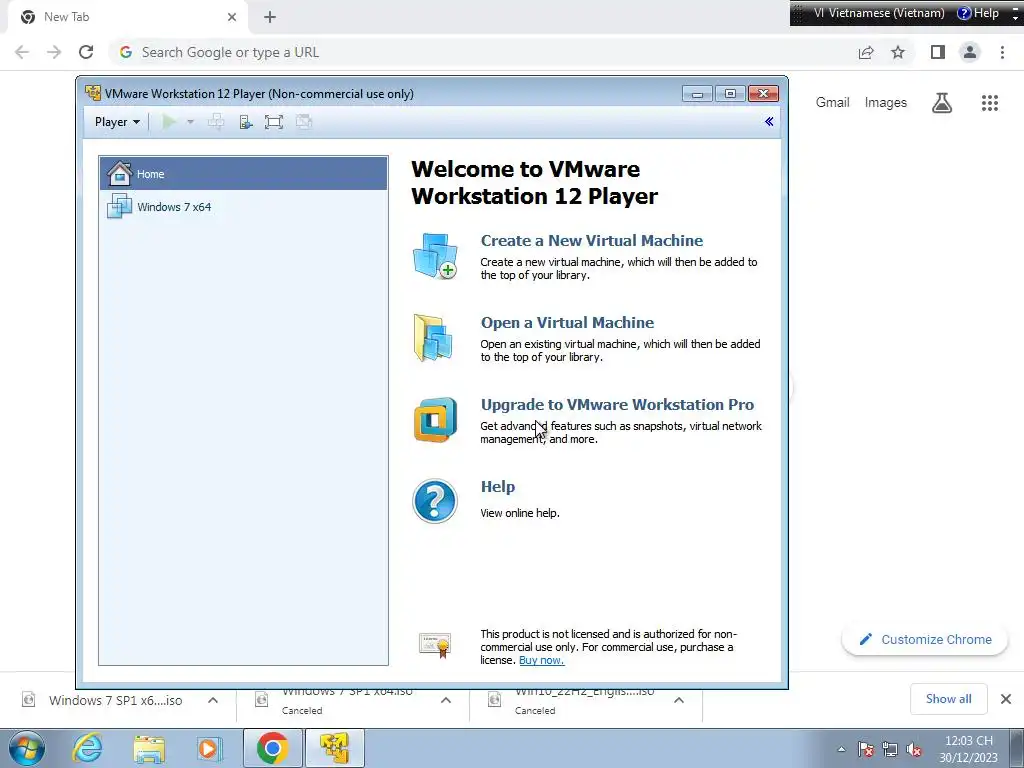The height and width of the screenshot is (768, 1024).
Task: Expand options for canceled Win10 ISO download
Action: (x=679, y=700)
